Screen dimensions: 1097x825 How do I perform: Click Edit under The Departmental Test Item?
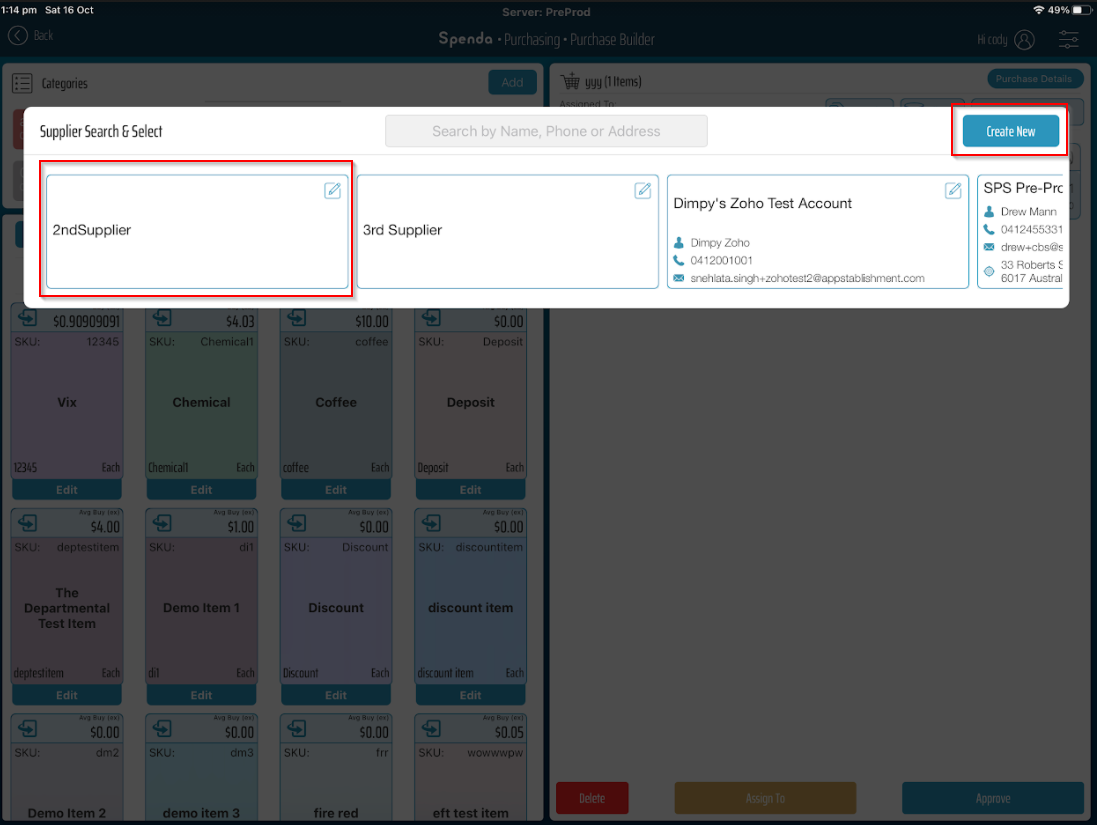coord(67,695)
